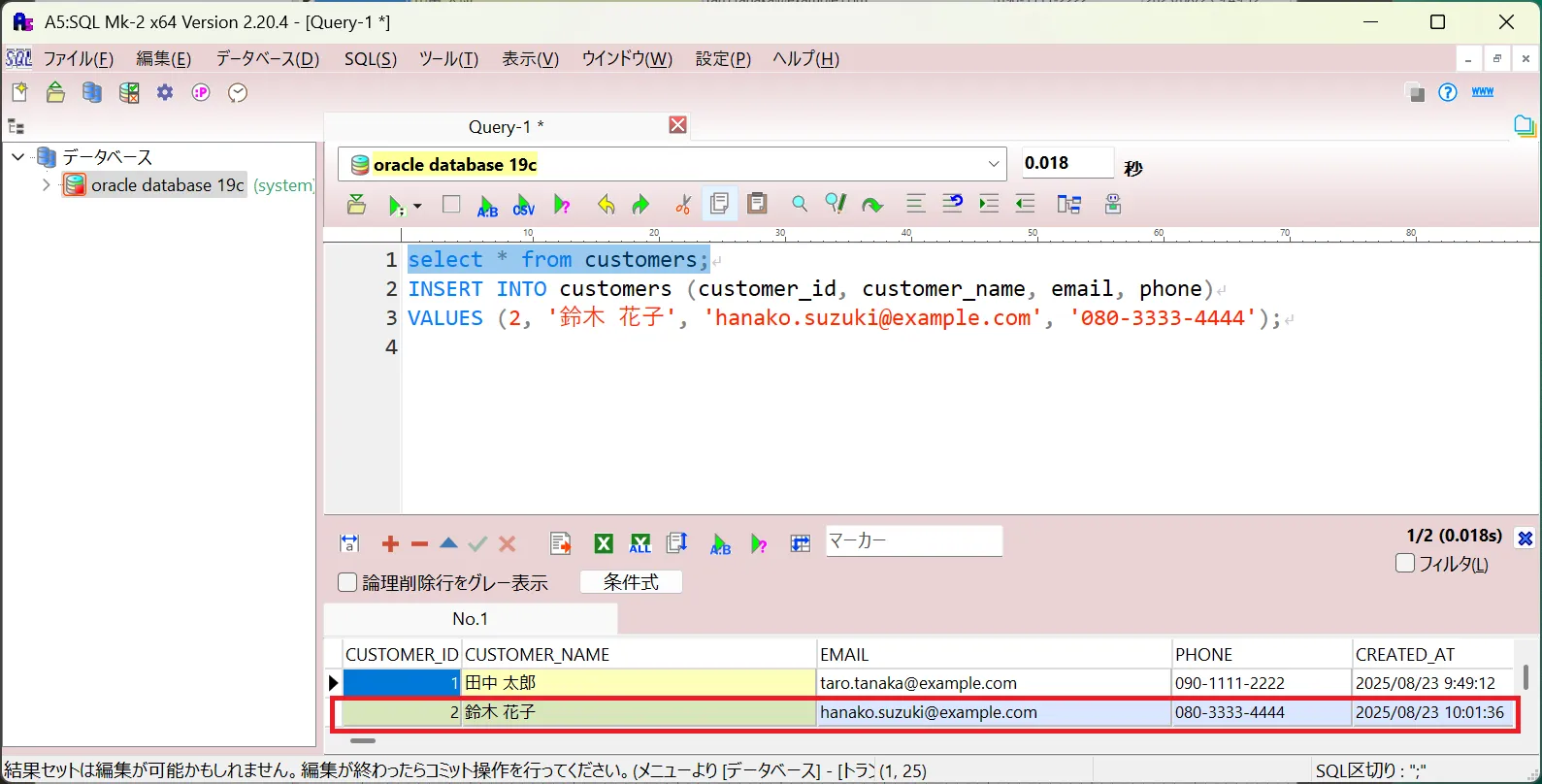Click the green redo arrow icon
1542x784 pixels.
click(x=640, y=204)
